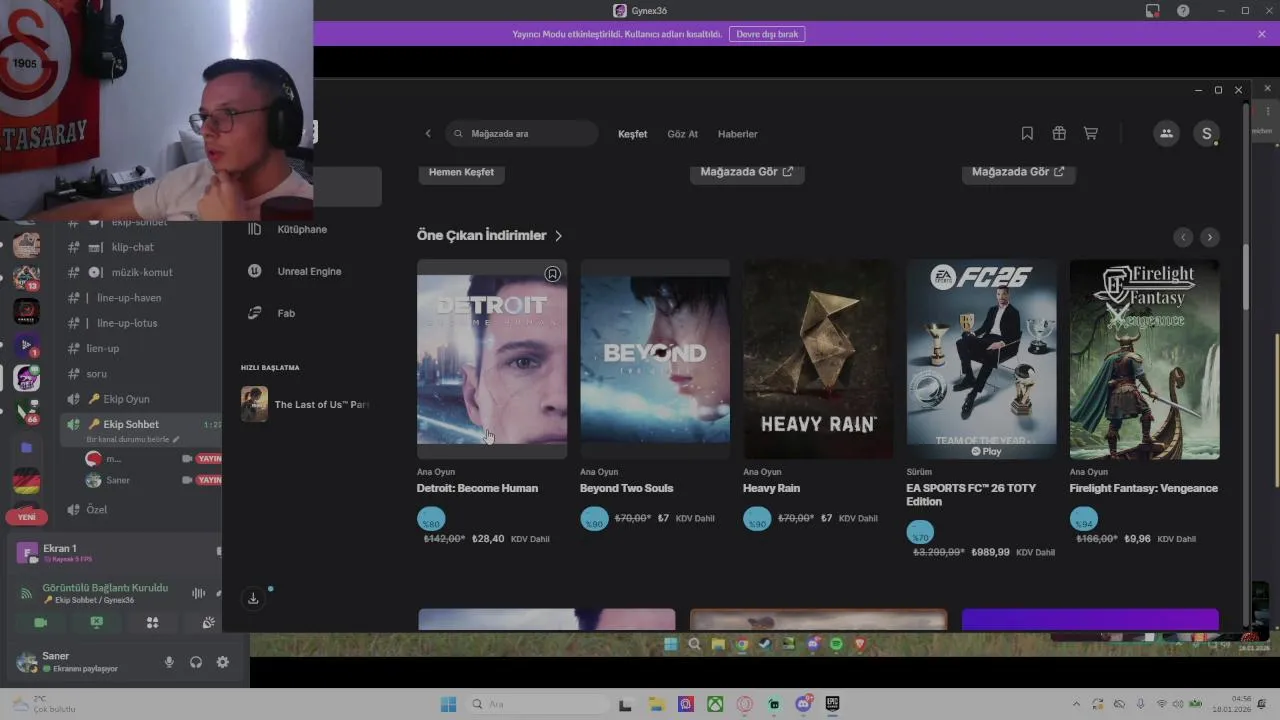Open Beyond Two Souls game cover
This screenshot has height=720, width=1280.
click(655, 360)
